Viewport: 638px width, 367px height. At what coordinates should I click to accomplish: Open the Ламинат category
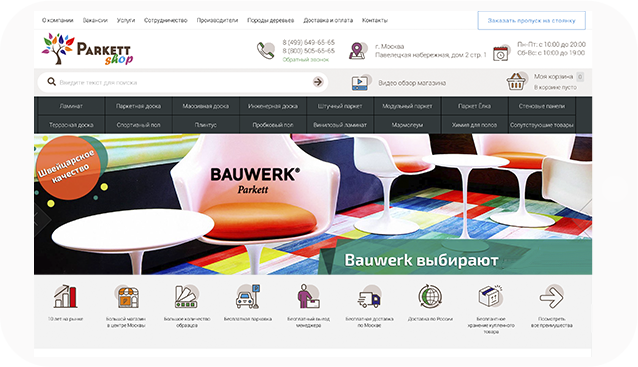(71, 106)
